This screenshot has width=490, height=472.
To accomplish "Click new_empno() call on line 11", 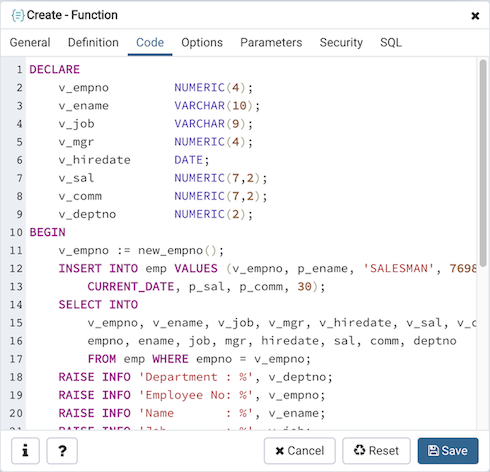I will 177,250.
